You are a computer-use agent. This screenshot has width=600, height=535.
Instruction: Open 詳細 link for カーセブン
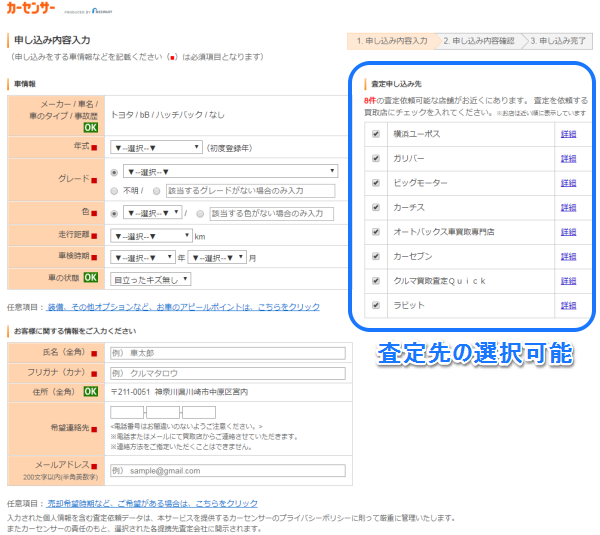(568, 256)
